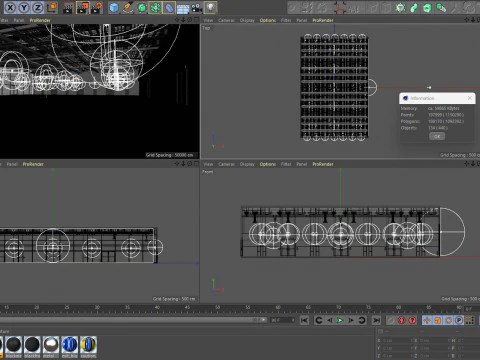
Task: Toggle the Y axis lock
Action: (x=24, y=7)
